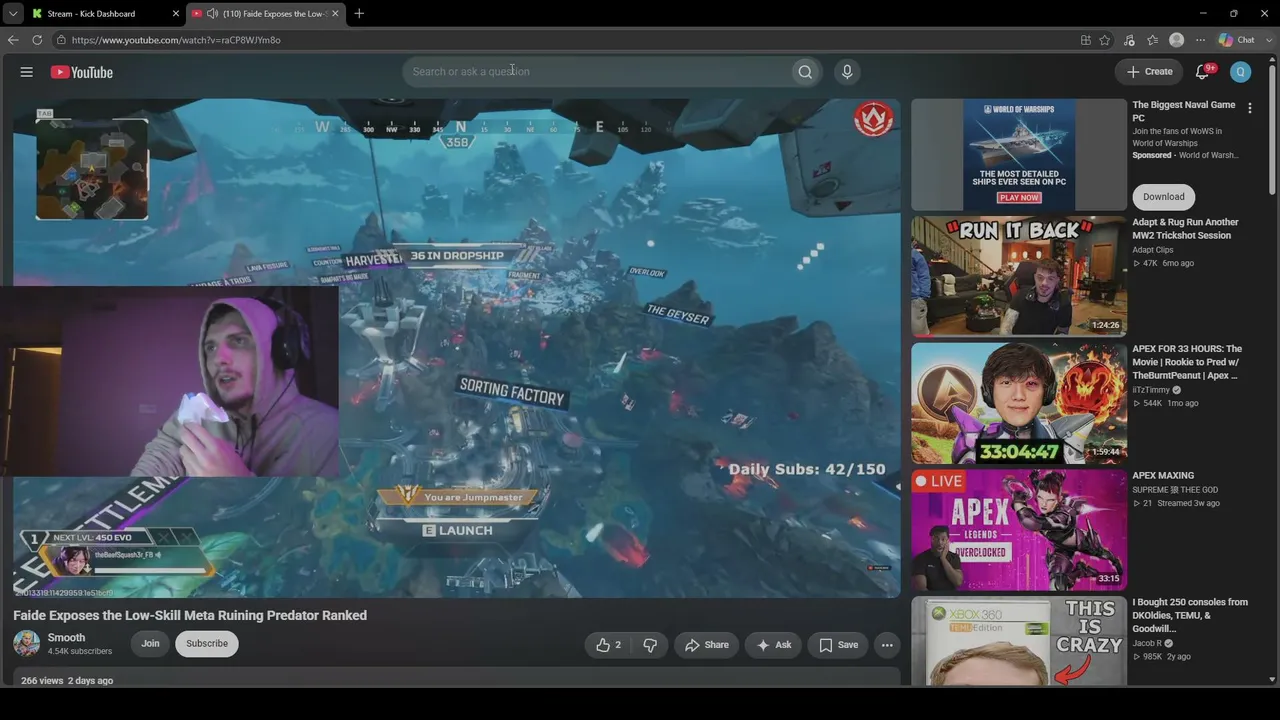1280x720 pixels.
Task: Visit SUPREME THEE GOD channel
Action: coord(1175,490)
